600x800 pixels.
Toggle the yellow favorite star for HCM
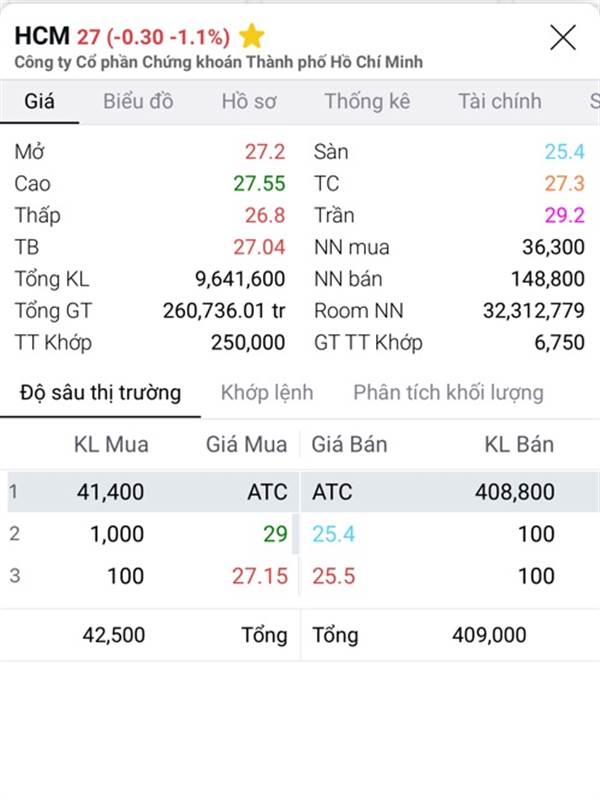point(252,36)
